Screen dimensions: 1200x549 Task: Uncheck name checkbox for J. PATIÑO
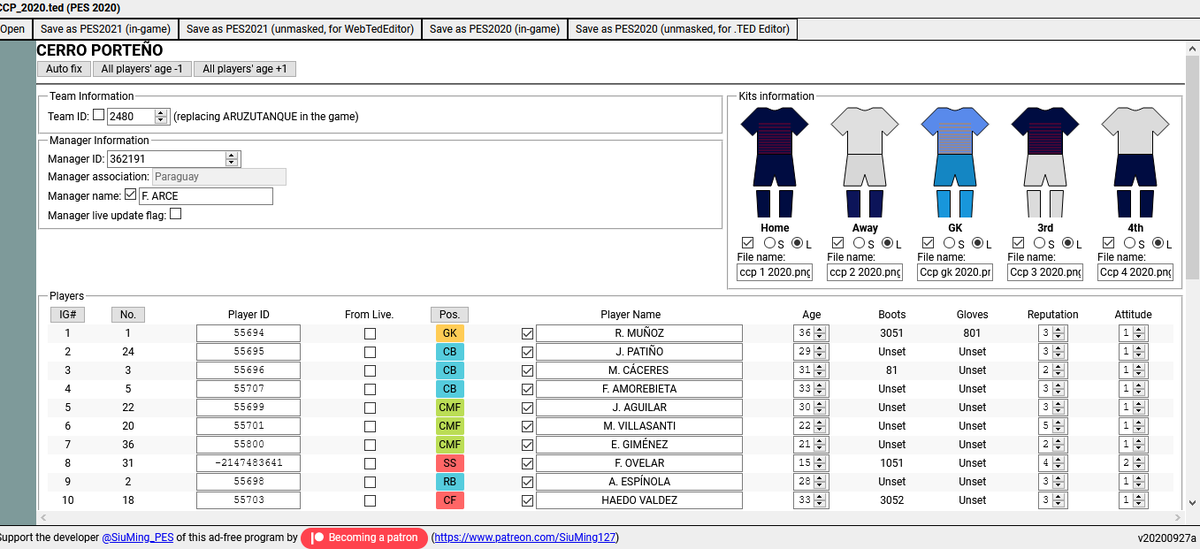[528, 352]
